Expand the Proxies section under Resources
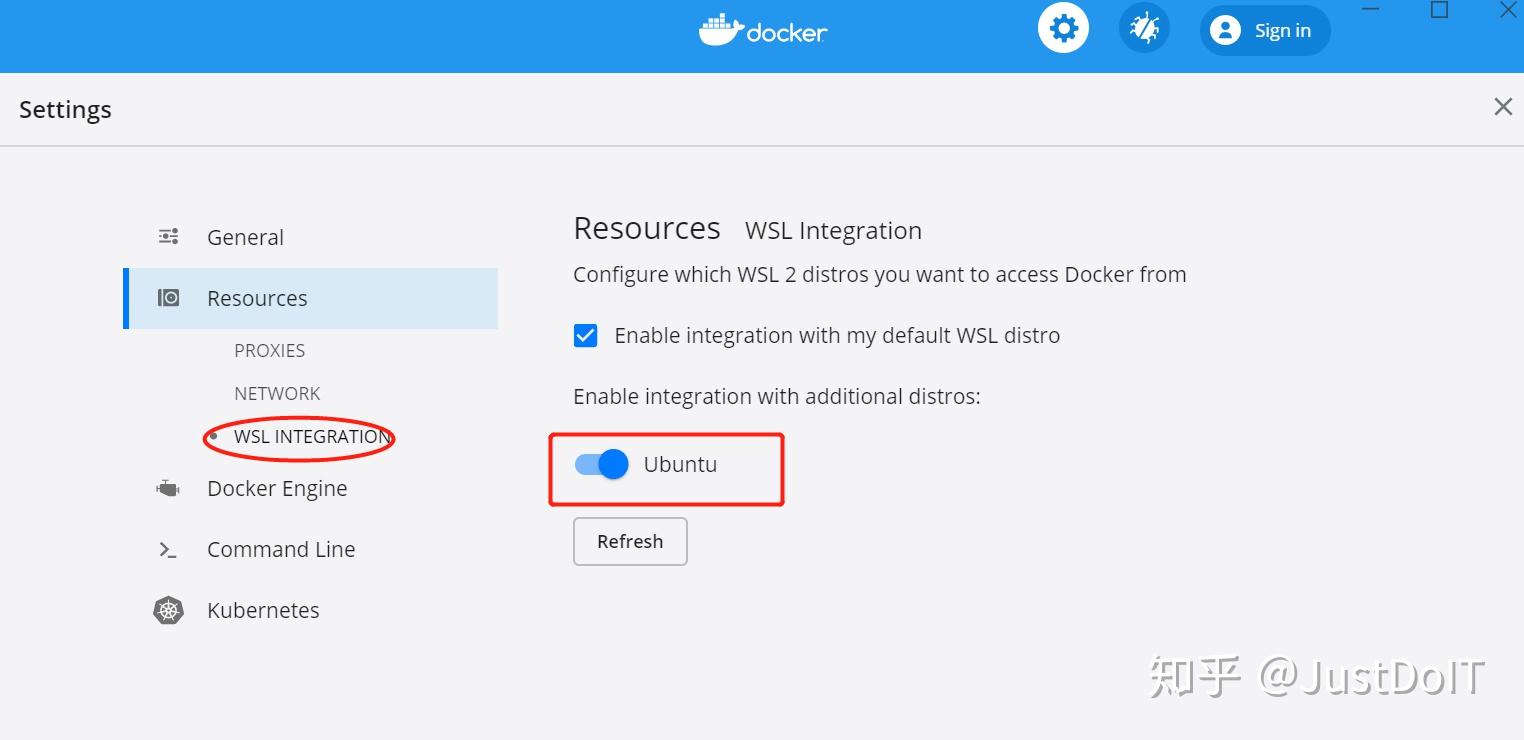1524x740 pixels. point(269,350)
